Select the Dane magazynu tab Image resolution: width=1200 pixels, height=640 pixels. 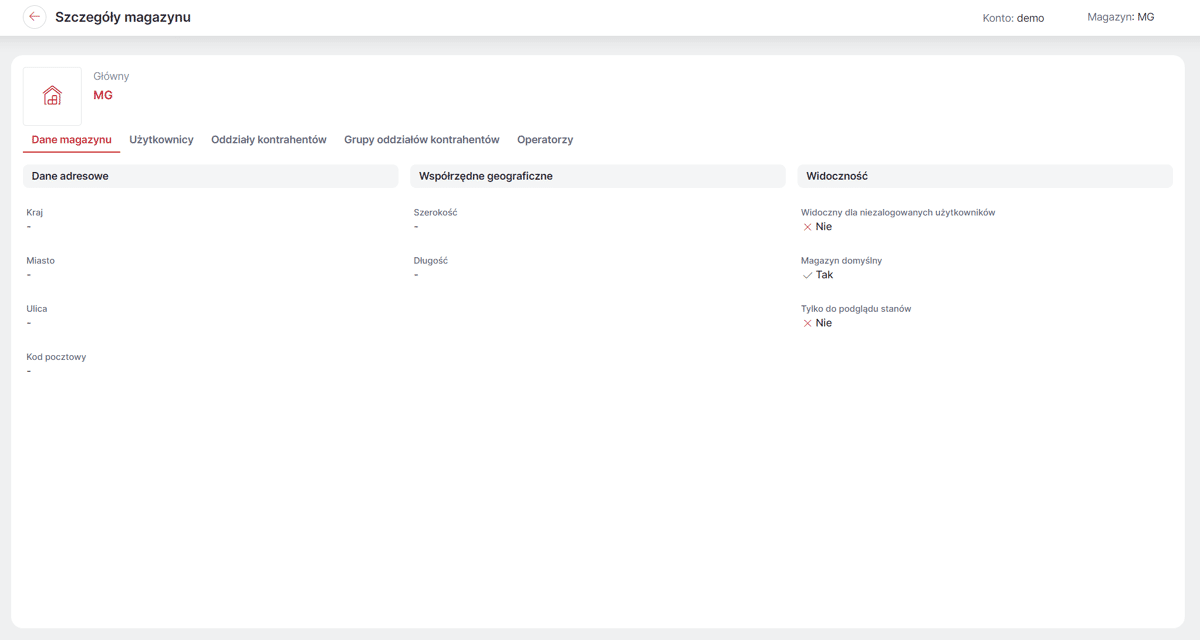coord(71,140)
